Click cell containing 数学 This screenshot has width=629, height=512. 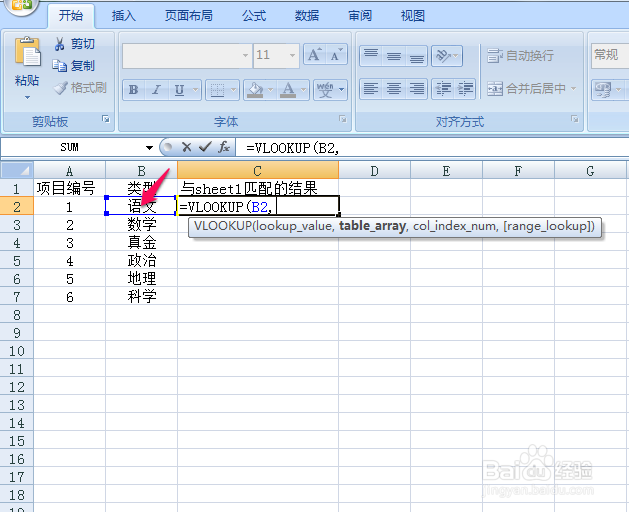142,224
